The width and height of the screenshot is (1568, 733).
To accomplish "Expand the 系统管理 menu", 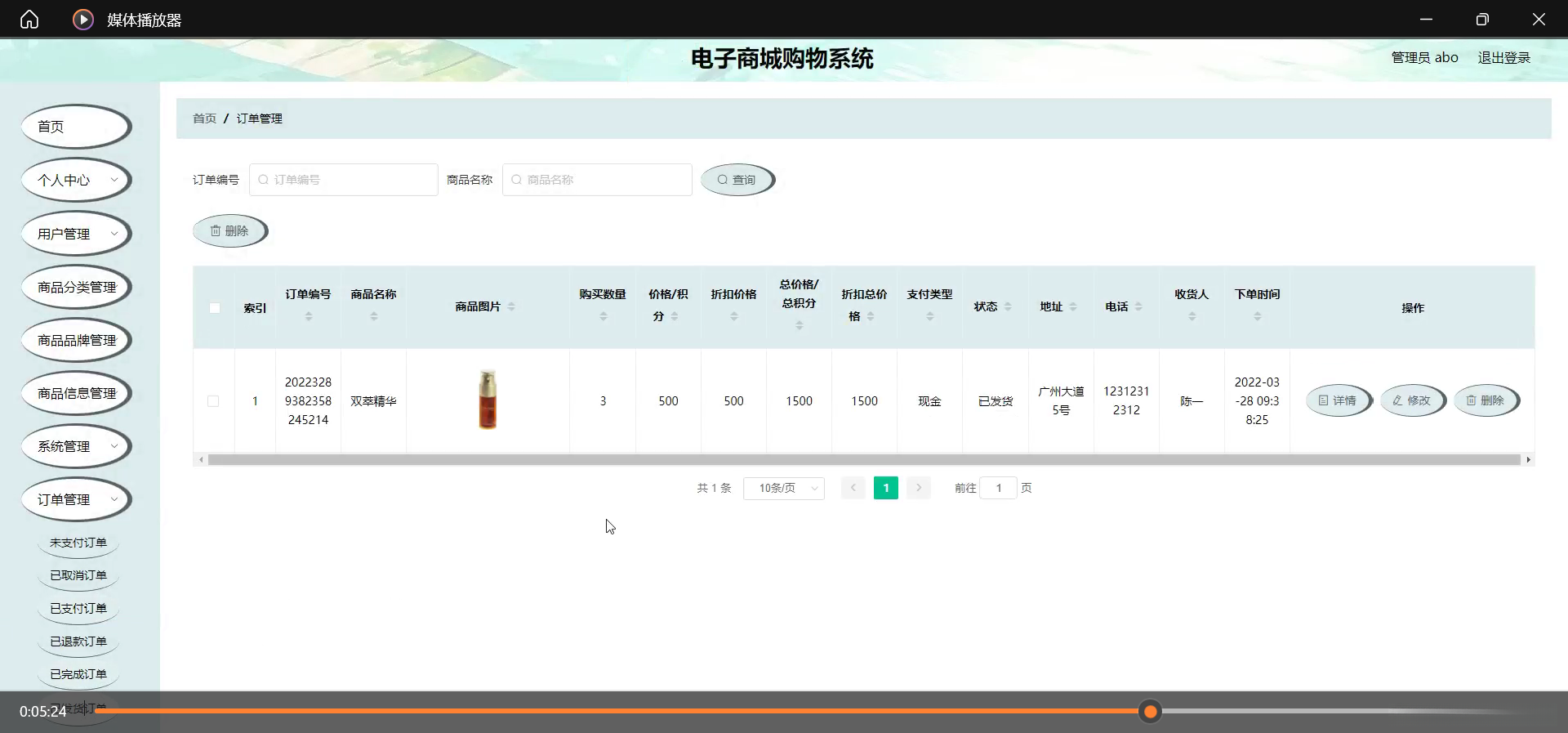I will pyautogui.click(x=76, y=446).
